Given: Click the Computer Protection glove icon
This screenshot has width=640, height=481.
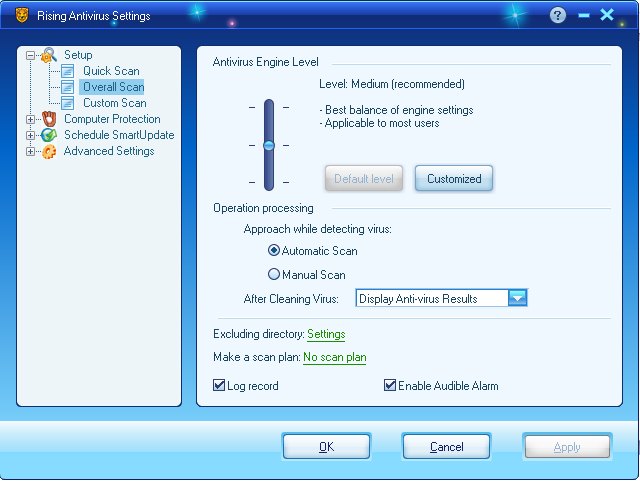Looking at the screenshot, I should tap(49, 119).
